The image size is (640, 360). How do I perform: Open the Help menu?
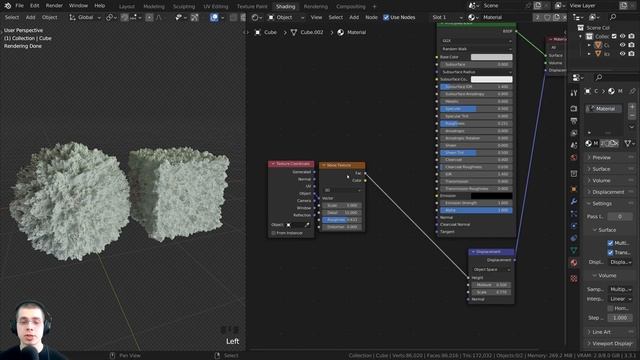[x=100, y=6]
